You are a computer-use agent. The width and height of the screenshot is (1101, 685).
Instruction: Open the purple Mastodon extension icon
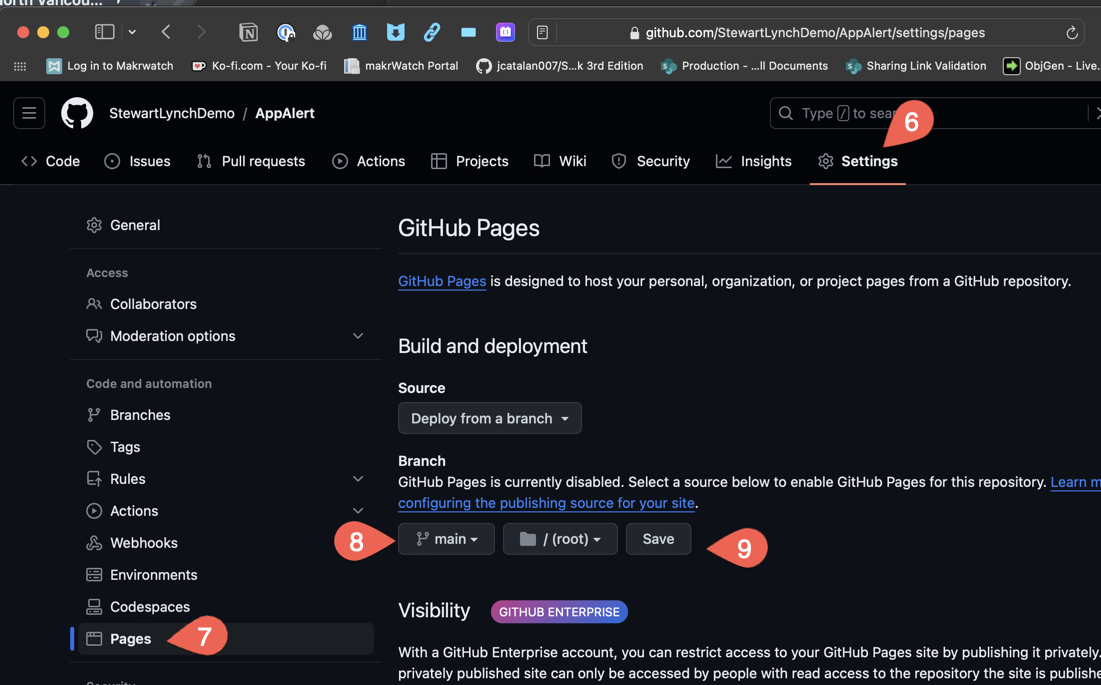click(506, 32)
